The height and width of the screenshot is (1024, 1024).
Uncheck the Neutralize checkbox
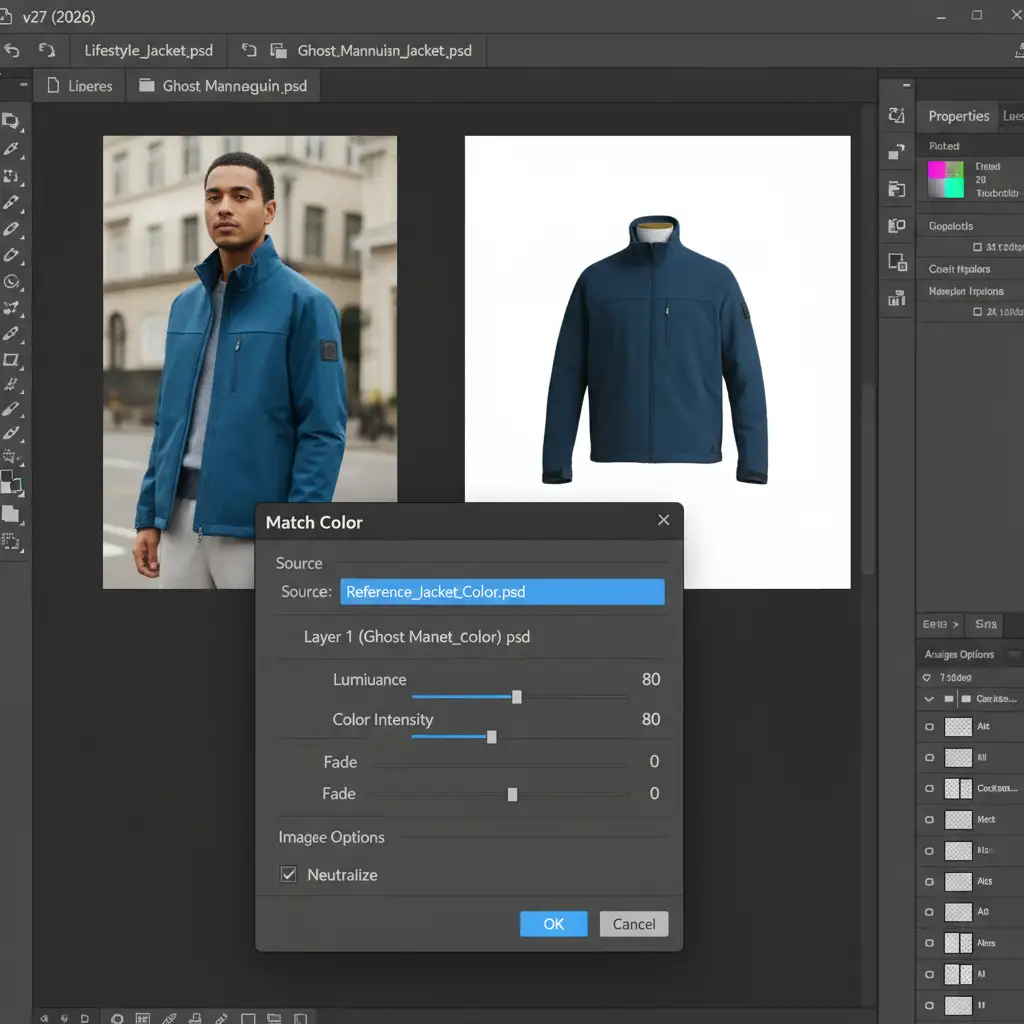[288, 875]
